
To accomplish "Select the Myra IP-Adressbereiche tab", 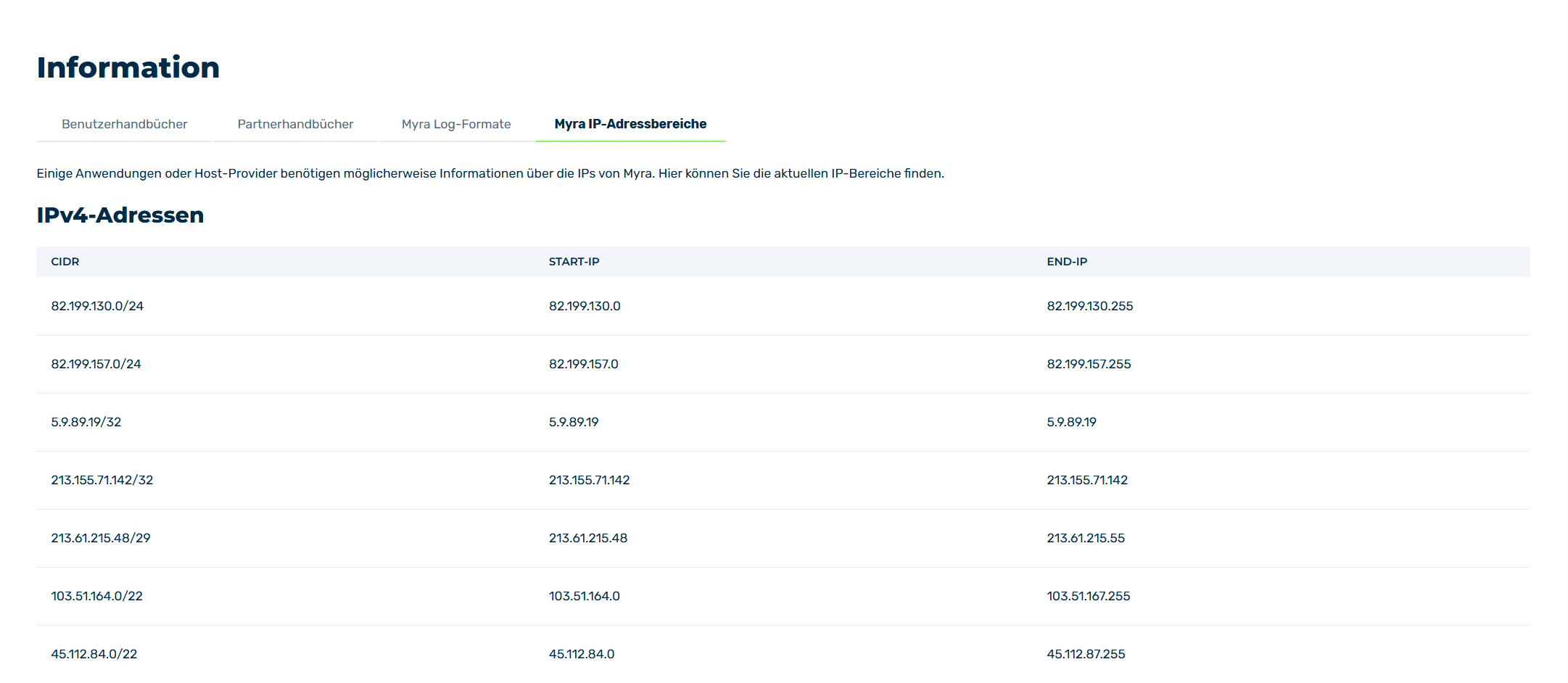I will 630,124.
